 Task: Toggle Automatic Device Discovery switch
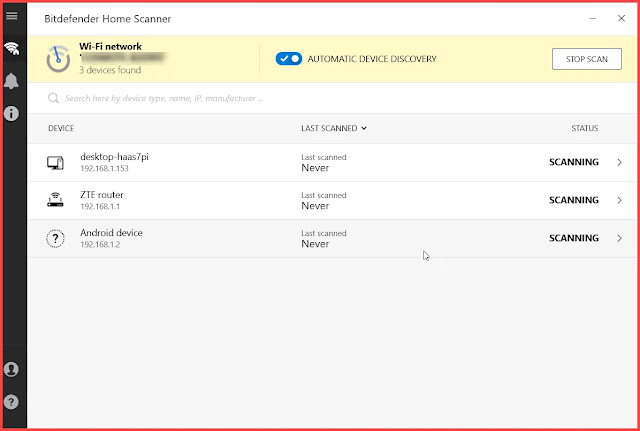(289, 59)
